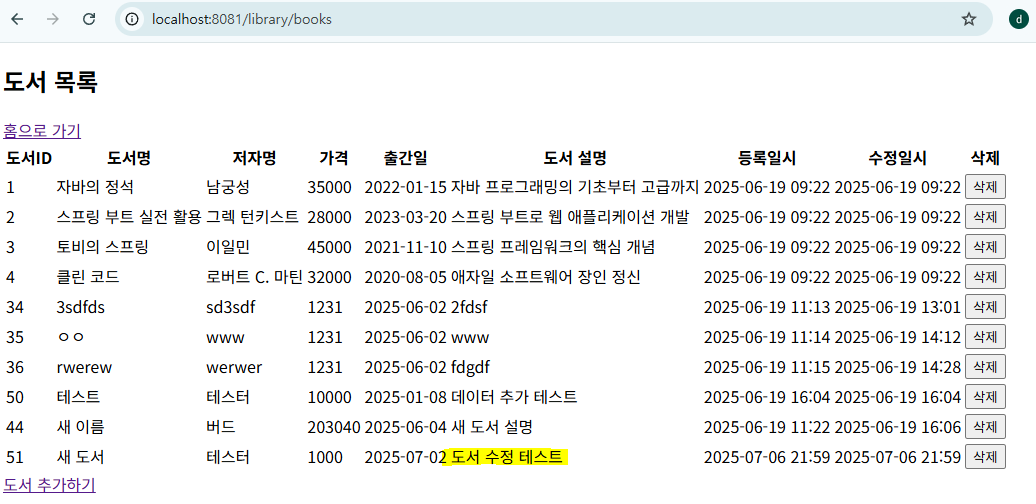Click author name 이일민
Viewport: 1036px width, 504px height.
(x=228, y=248)
